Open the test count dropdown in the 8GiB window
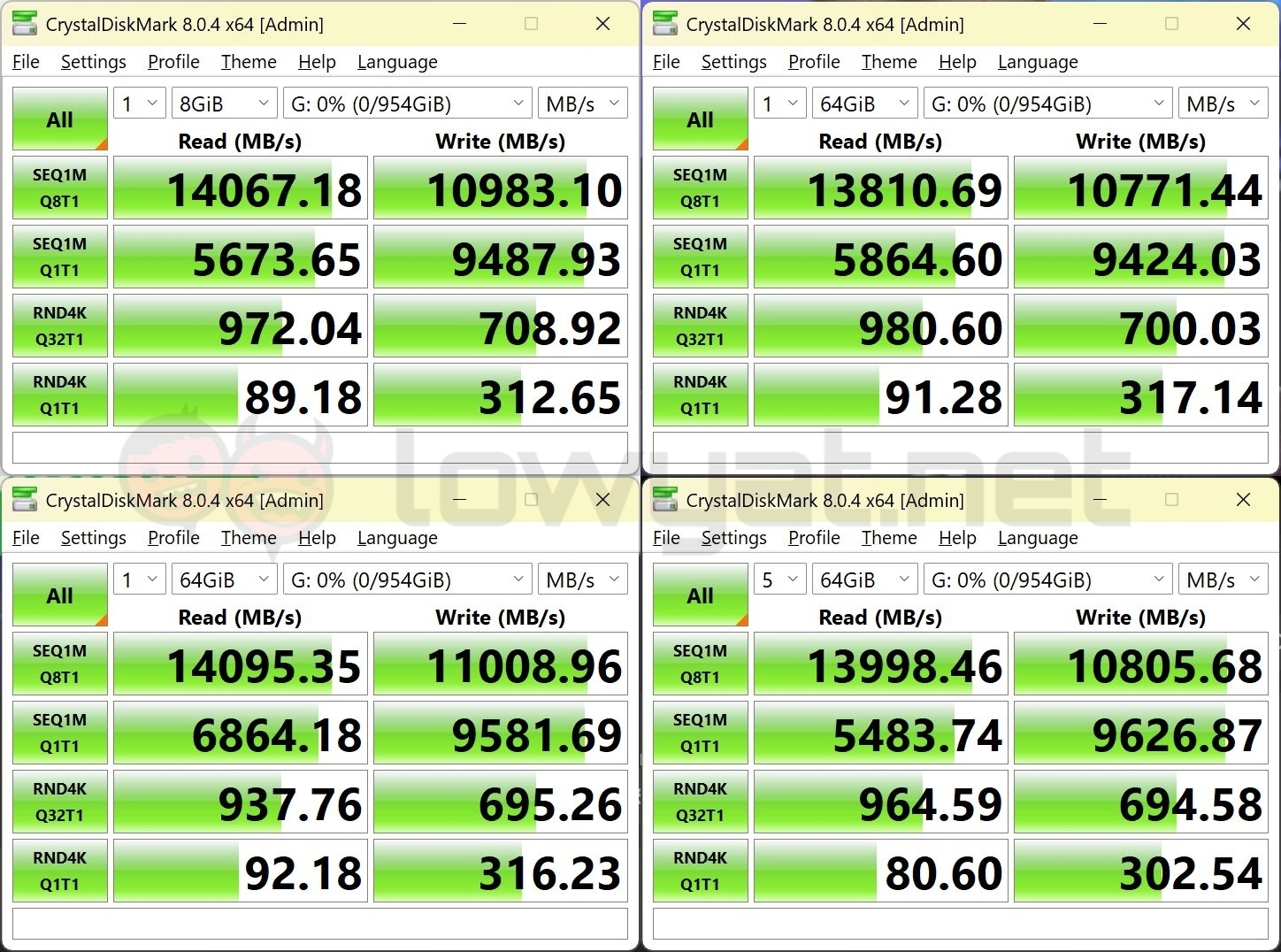This screenshot has height=952, width=1281. (x=140, y=104)
